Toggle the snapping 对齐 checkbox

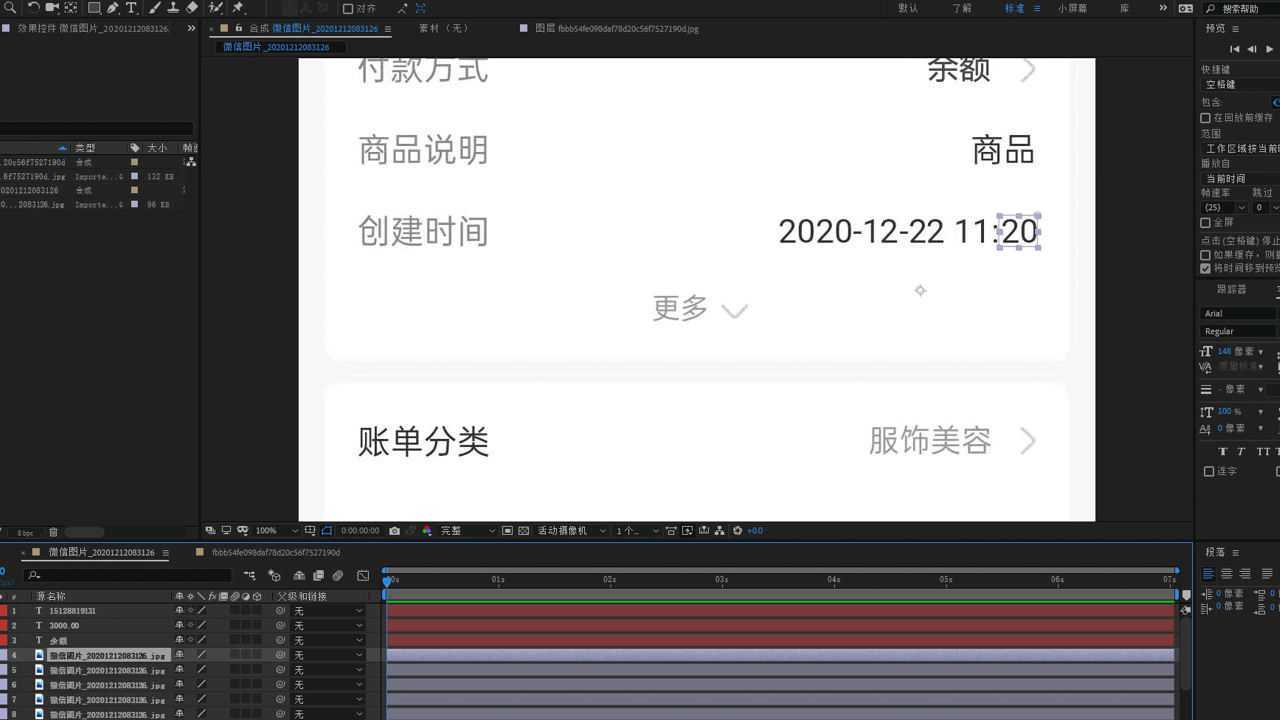click(x=348, y=8)
